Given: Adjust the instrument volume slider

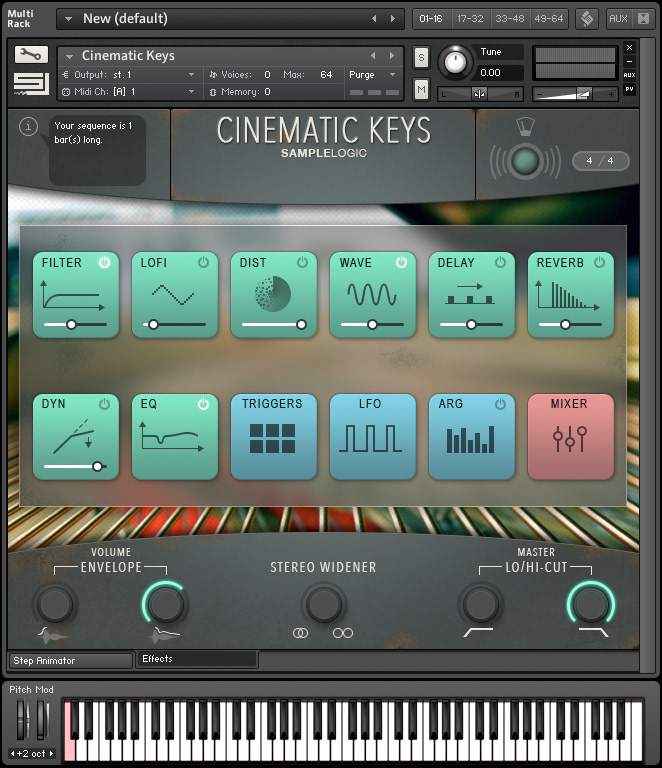Looking at the screenshot, I should pos(575,94).
